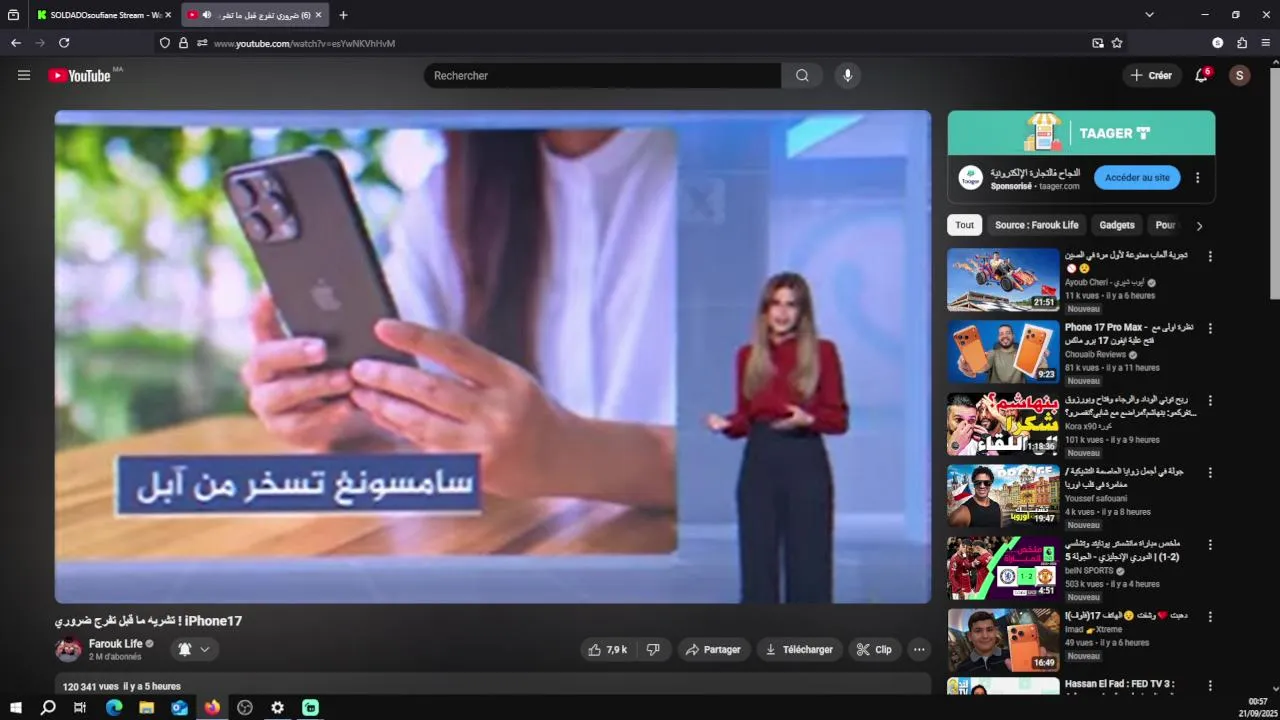The image size is (1280, 720).
Task: Show site security lock info
Action: coord(183,43)
